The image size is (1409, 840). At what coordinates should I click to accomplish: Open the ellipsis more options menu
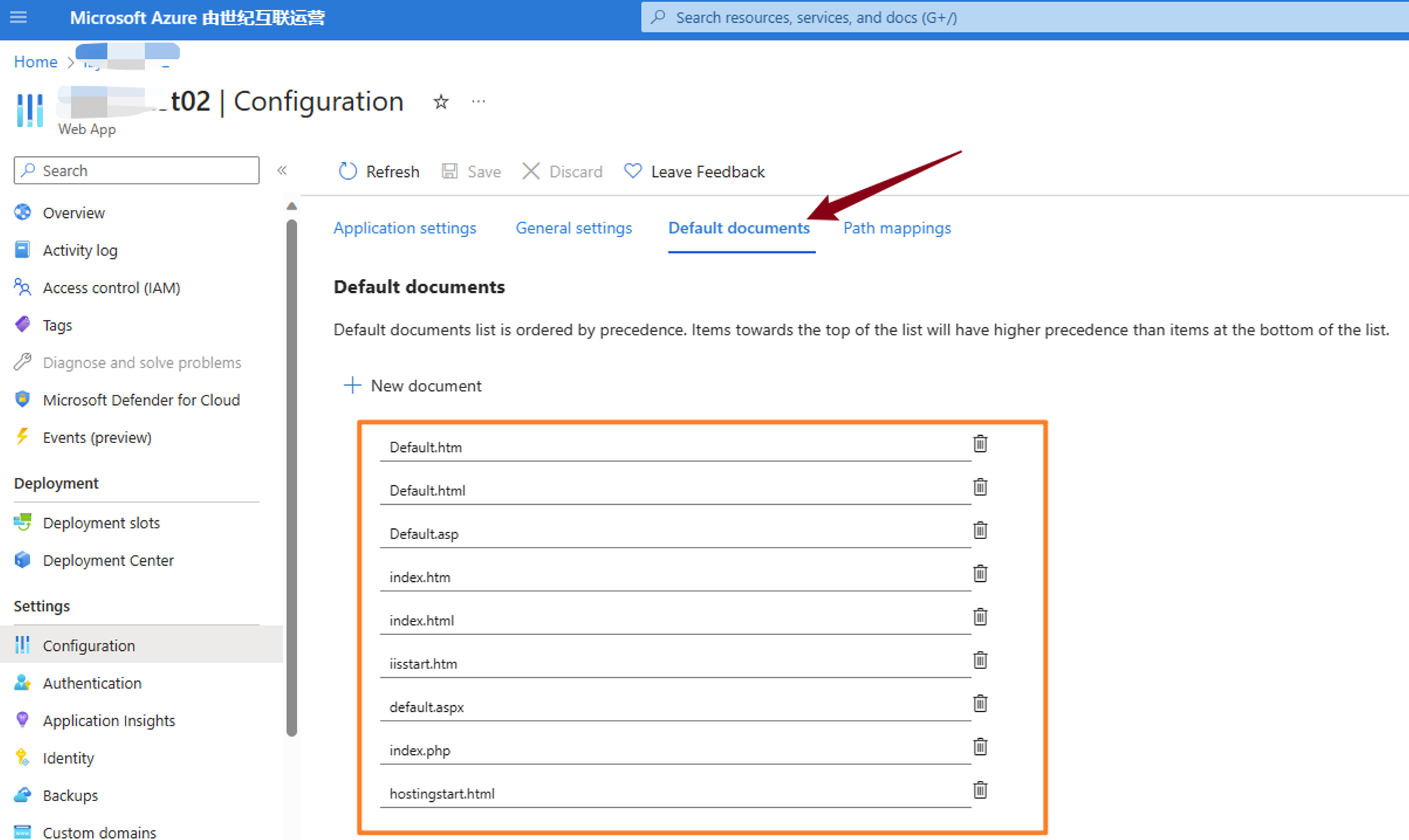pos(478,102)
